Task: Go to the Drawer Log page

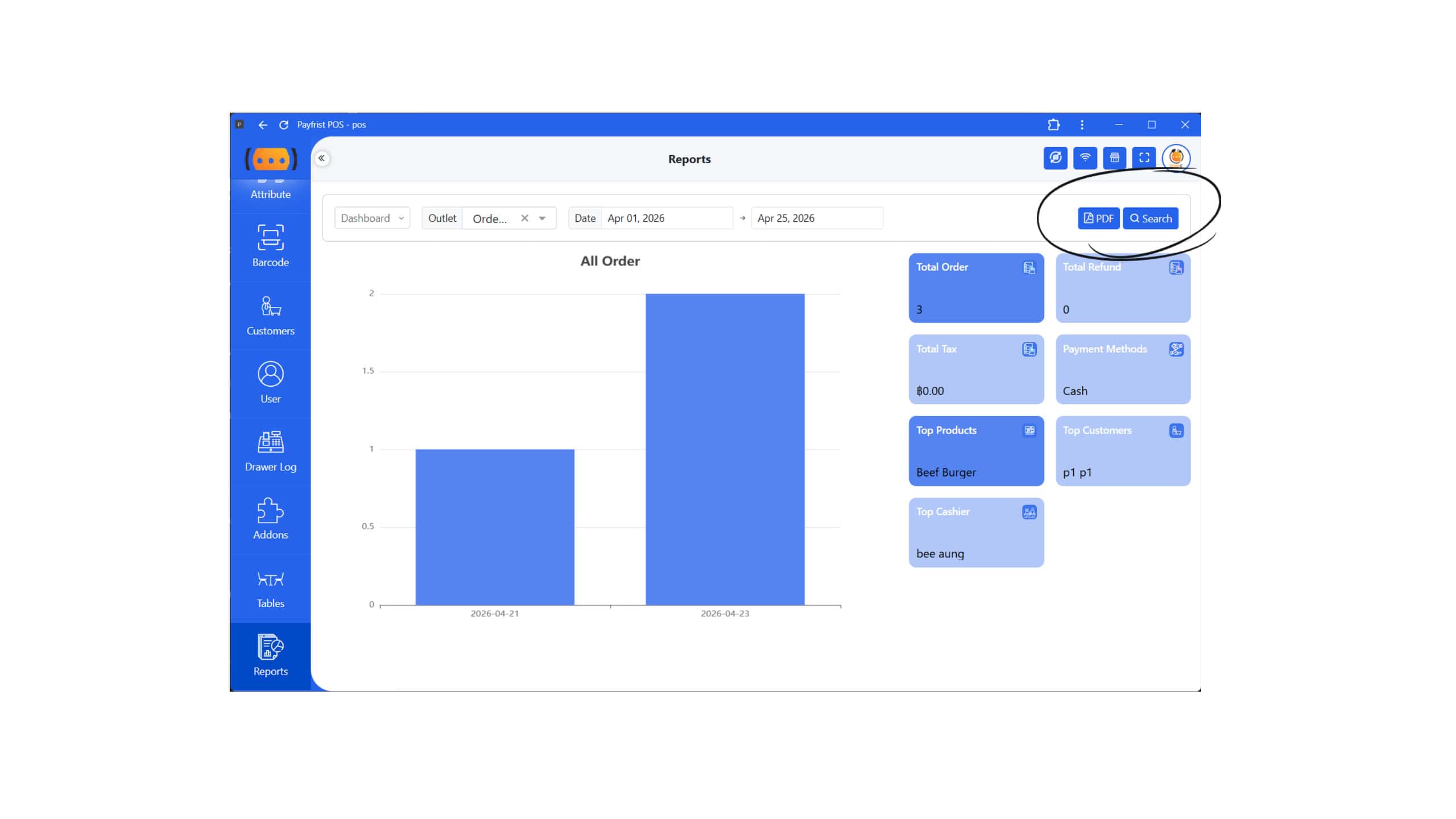Action: tap(270, 451)
